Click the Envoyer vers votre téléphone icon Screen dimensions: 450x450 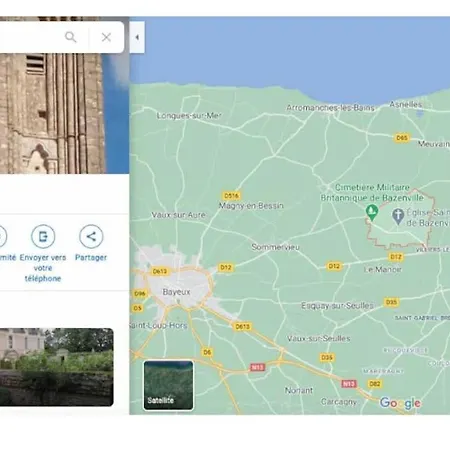[x=43, y=236]
